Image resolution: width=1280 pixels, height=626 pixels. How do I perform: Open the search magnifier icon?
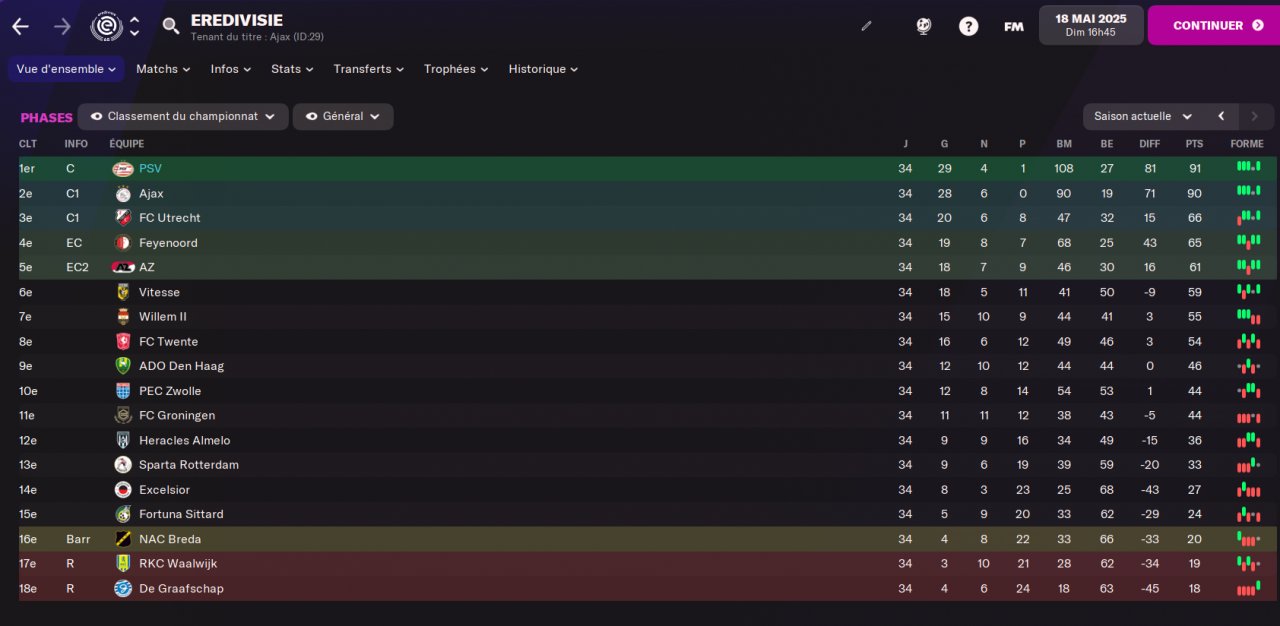(x=171, y=26)
